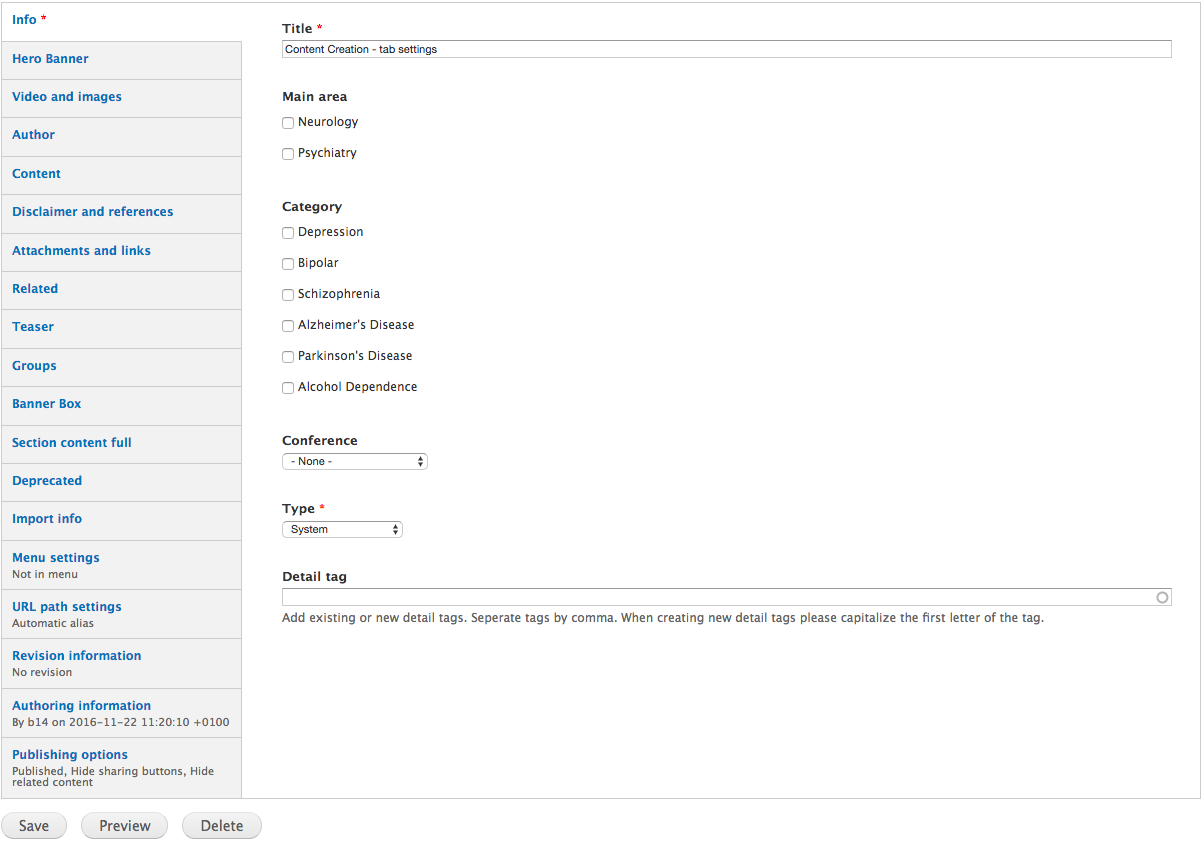
Task: Click the autocomplete circle icon in Detail tag field
Action: tap(1161, 597)
